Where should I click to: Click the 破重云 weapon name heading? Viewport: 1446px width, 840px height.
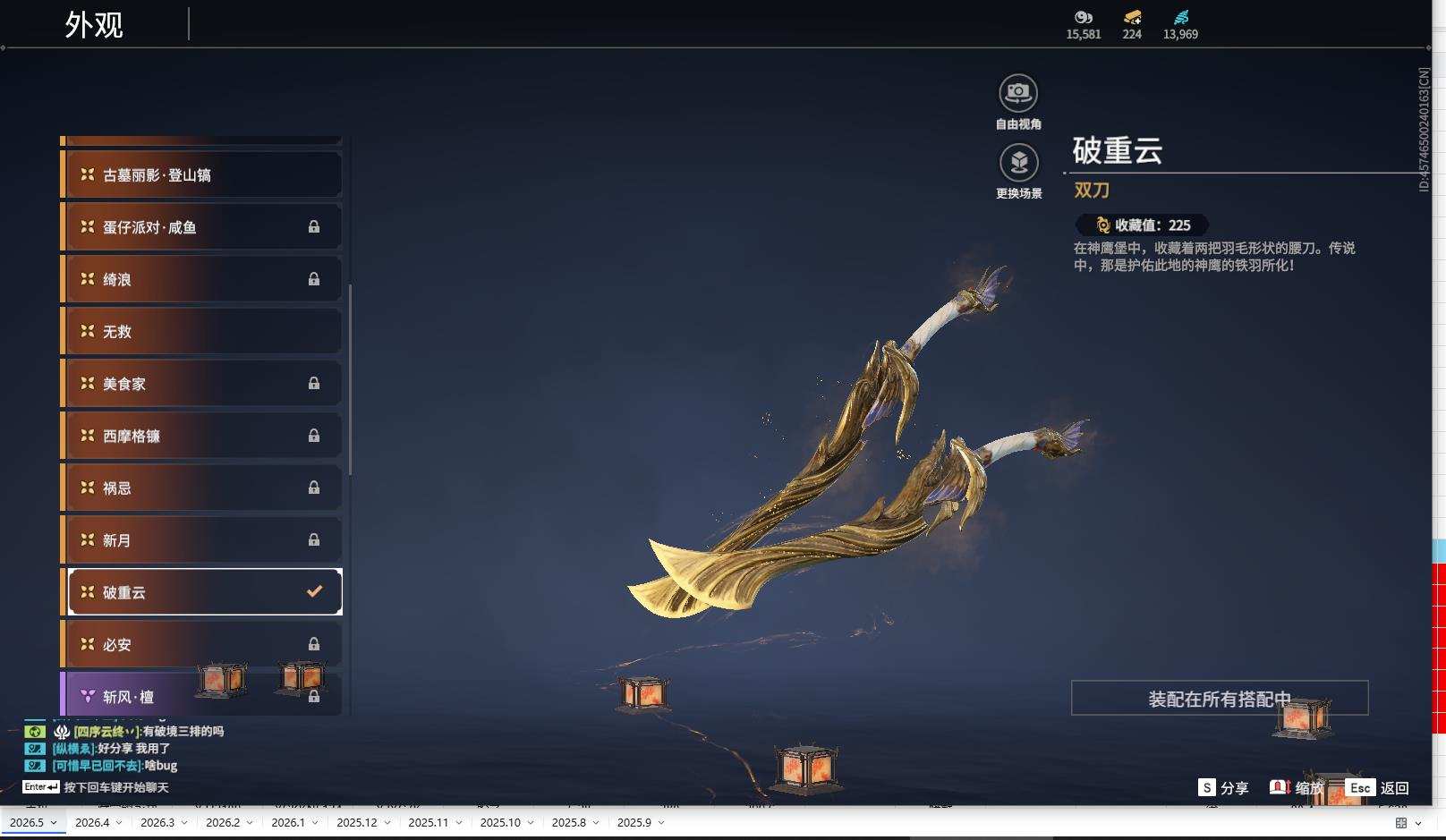tap(1118, 150)
